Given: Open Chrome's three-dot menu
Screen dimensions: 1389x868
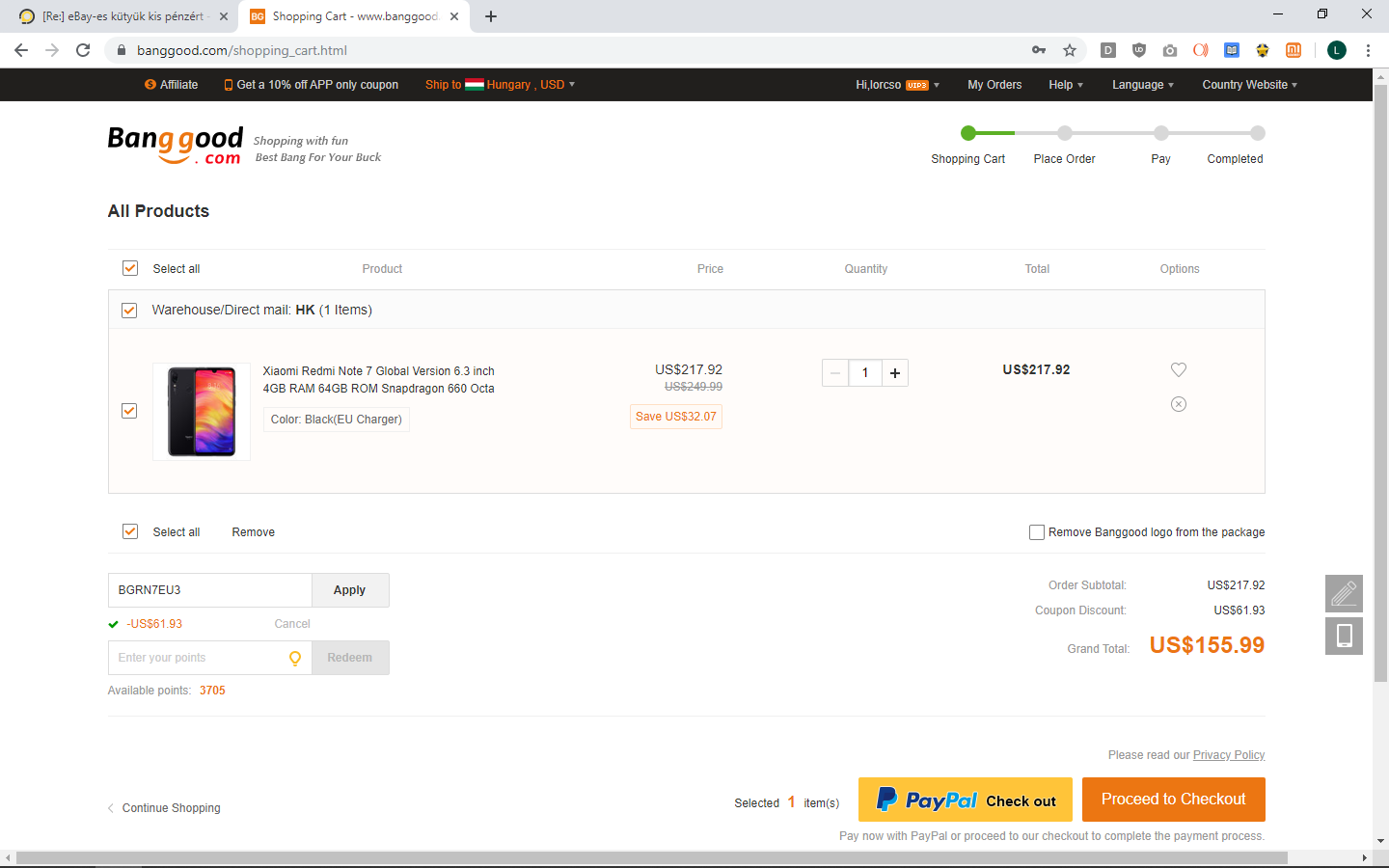Looking at the screenshot, I should [1368, 50].
